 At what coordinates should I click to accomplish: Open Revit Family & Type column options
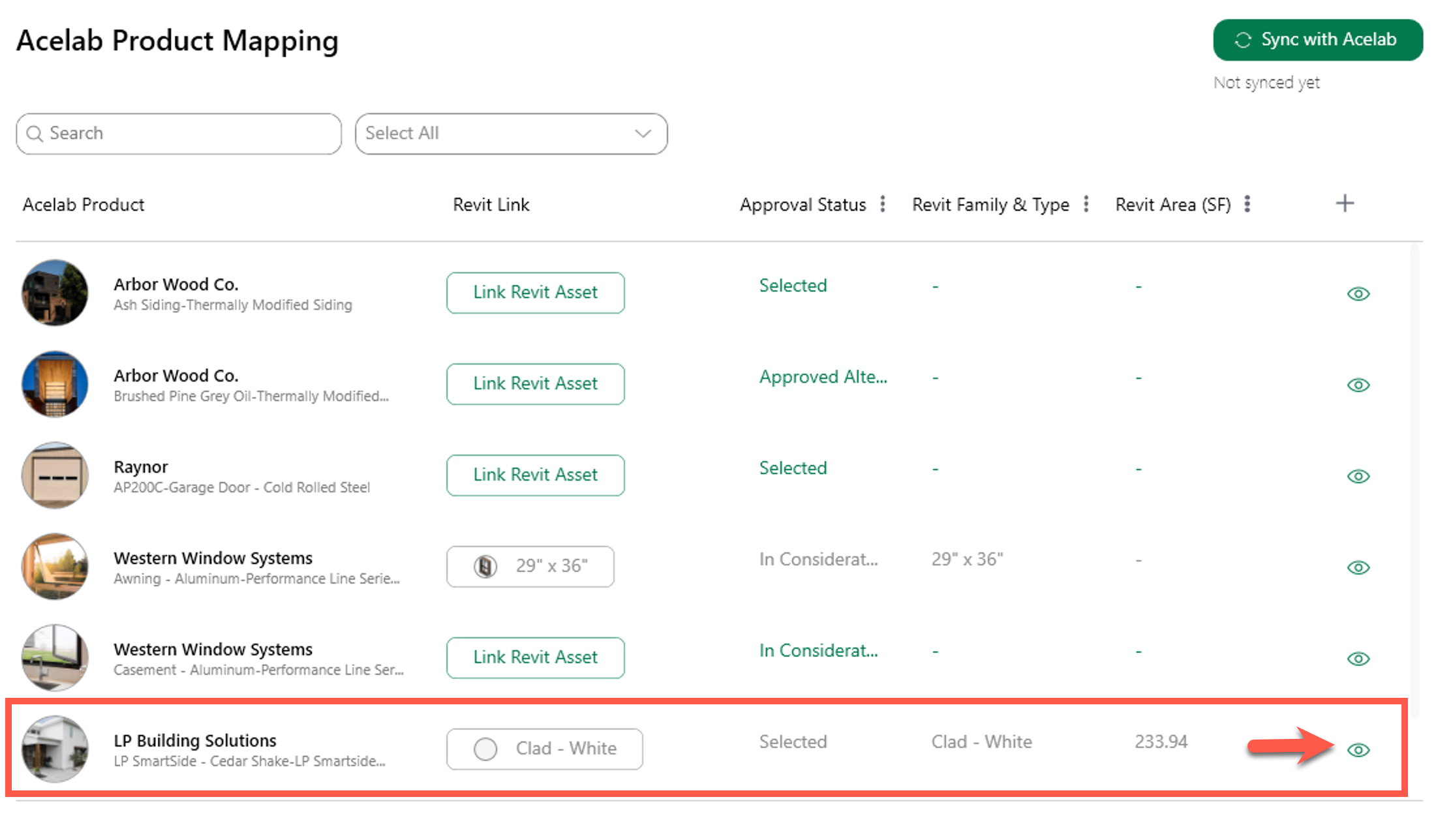1086,204
